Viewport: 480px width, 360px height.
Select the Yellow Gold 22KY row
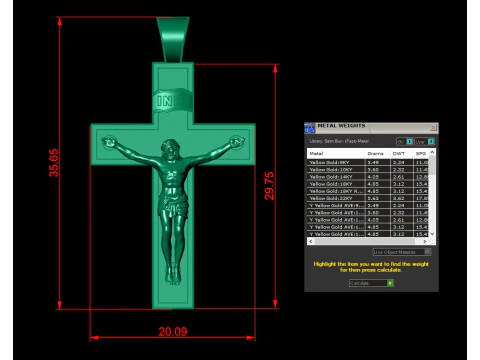[x=368, y=198]
